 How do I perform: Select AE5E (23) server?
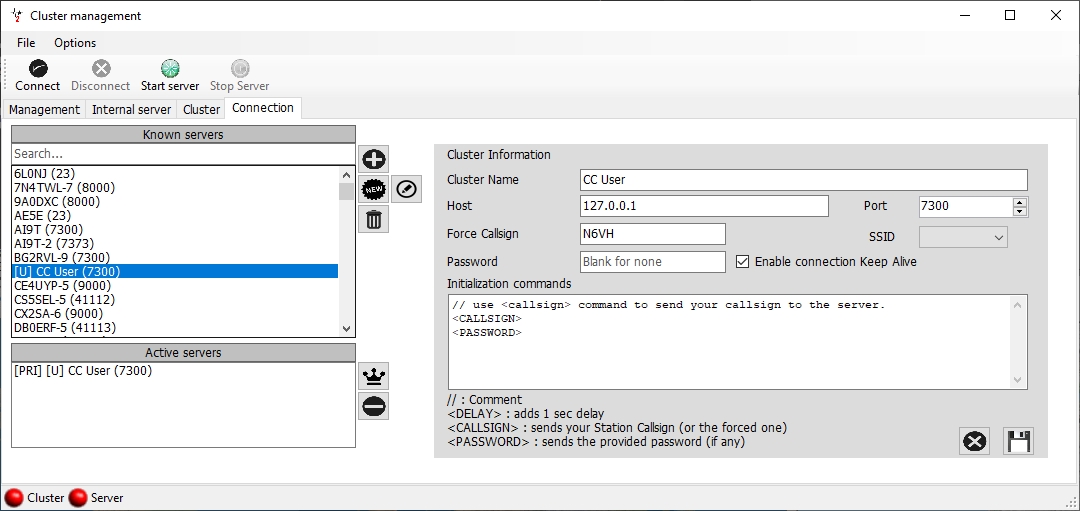click(175, 216)
